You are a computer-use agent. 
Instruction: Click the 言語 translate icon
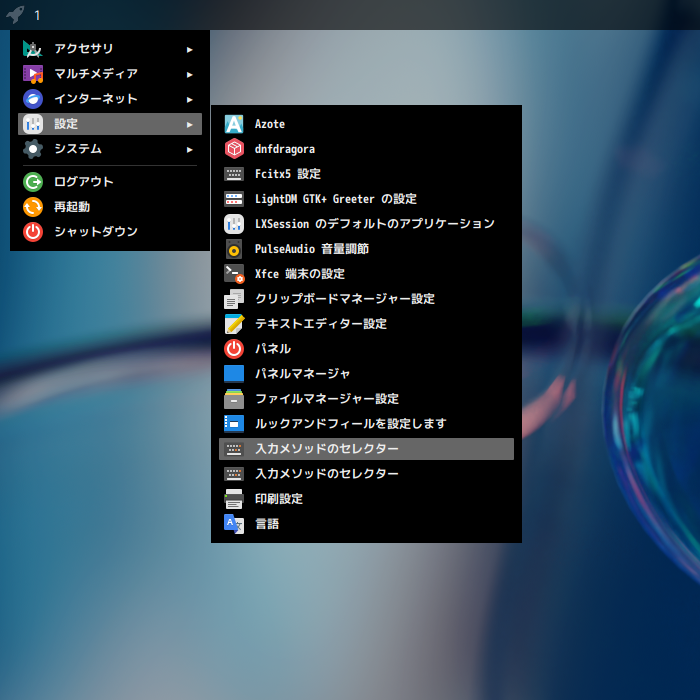tap(234, 524)
